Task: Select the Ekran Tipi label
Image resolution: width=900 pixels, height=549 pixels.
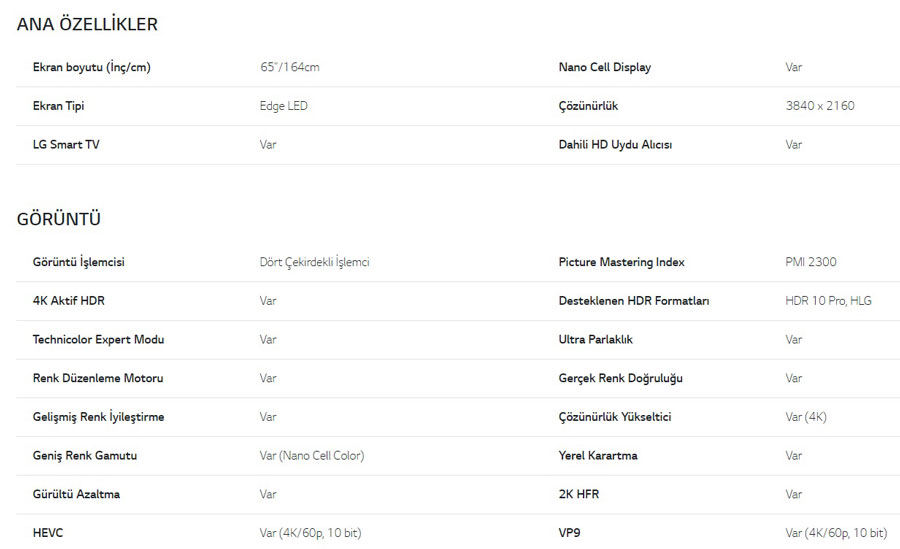Action: point(59,106)
